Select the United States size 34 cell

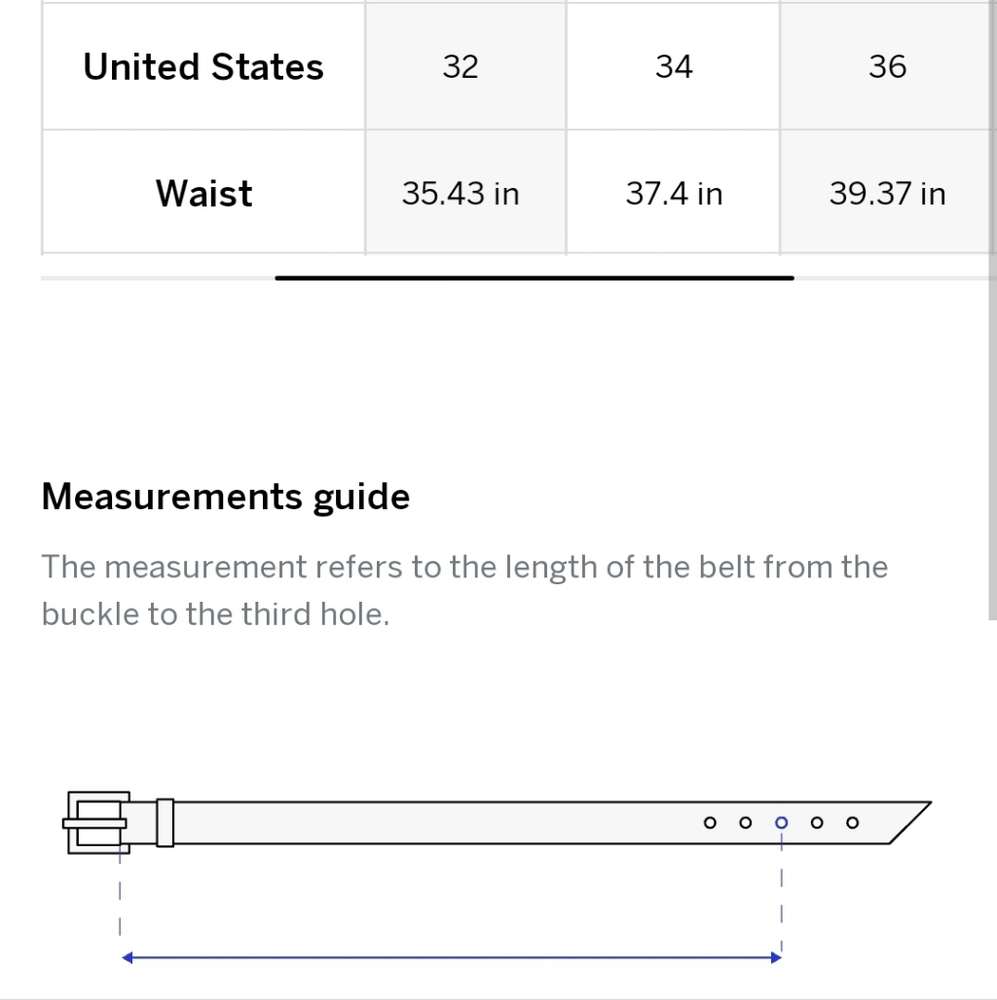point(673,66)
